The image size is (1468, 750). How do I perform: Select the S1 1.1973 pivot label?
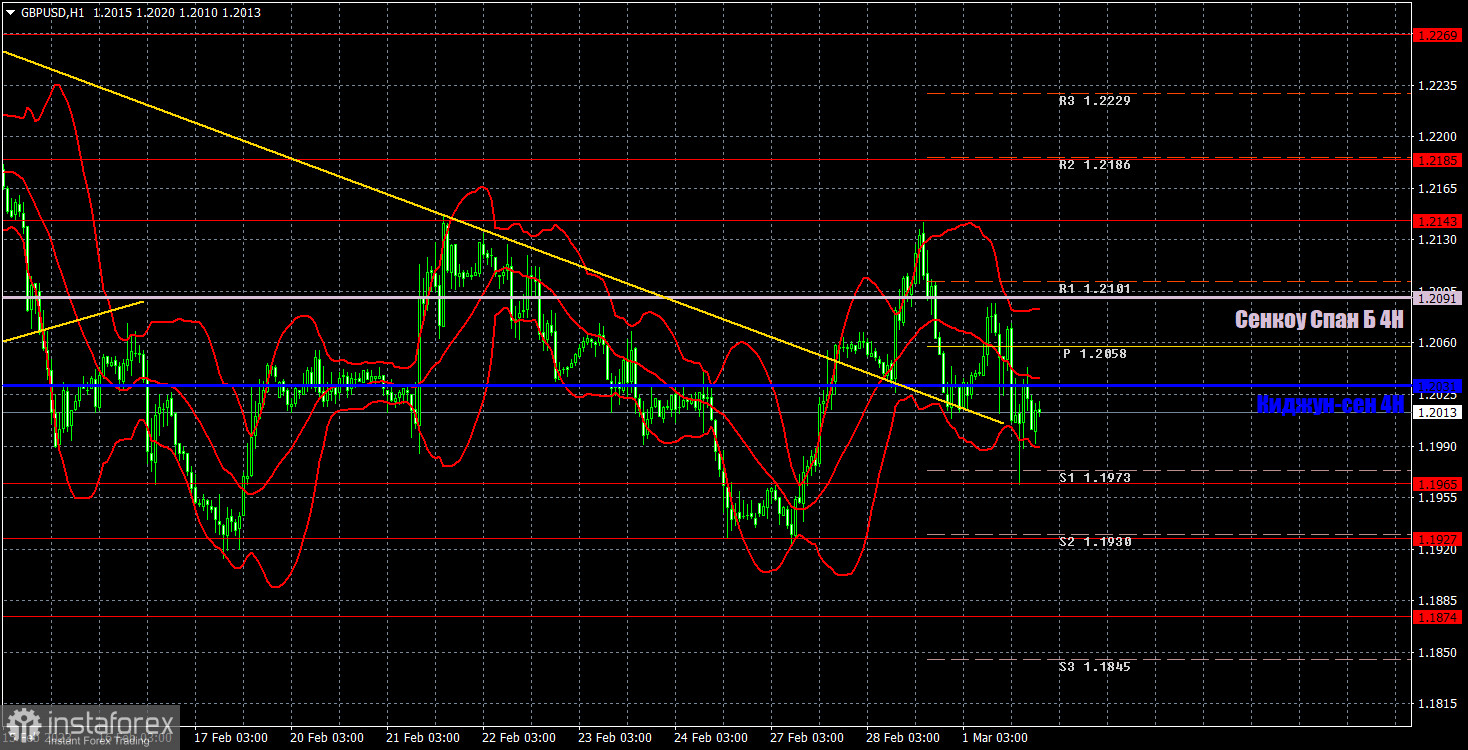tap(1095, 478)
